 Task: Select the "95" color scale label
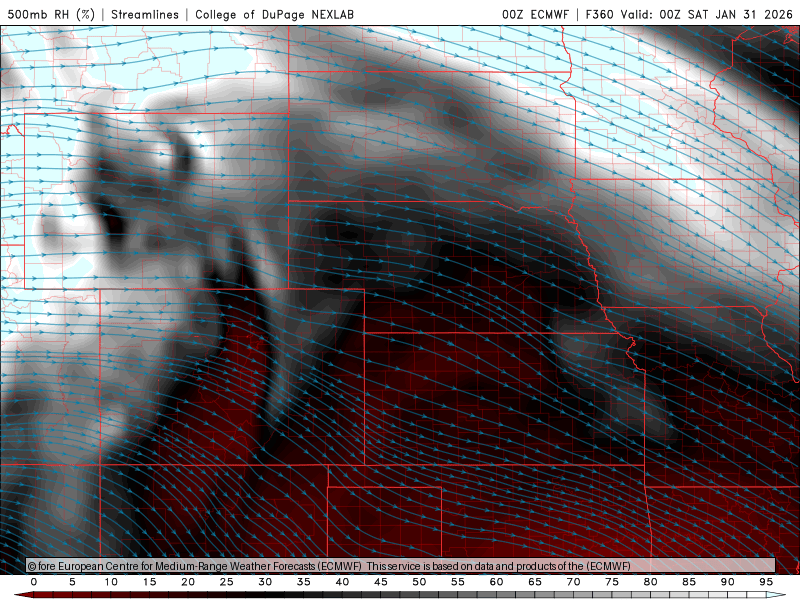(x=766, y=582)
